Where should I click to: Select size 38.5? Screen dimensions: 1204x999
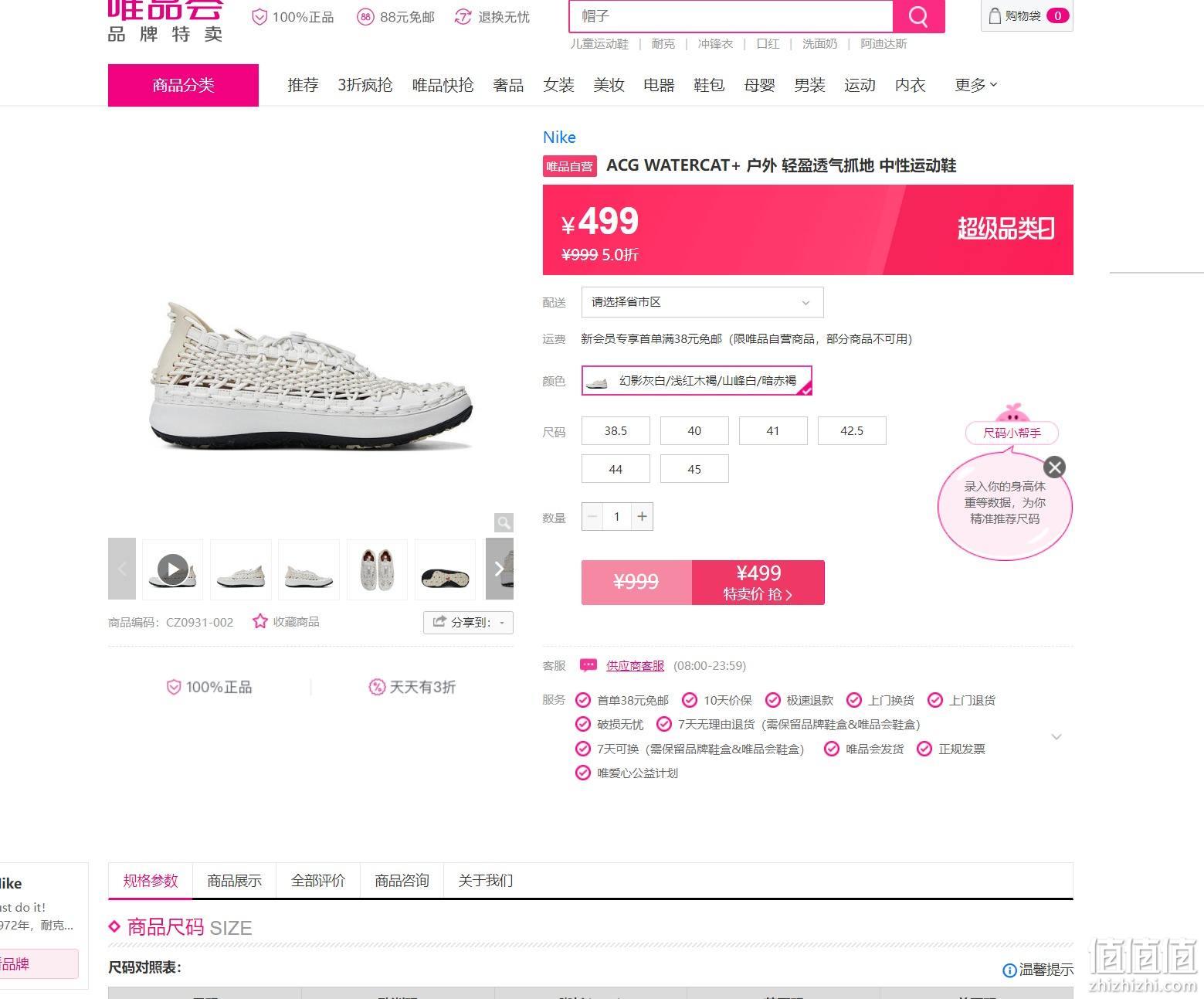coord(616,430)
